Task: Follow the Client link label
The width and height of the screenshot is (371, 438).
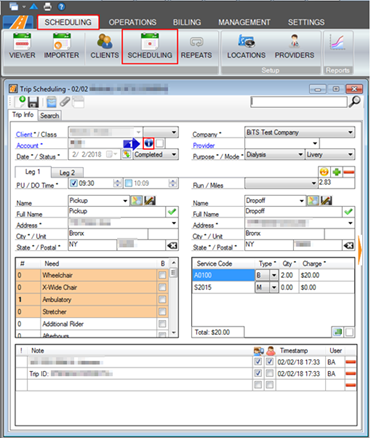Action: coord(24,134)
